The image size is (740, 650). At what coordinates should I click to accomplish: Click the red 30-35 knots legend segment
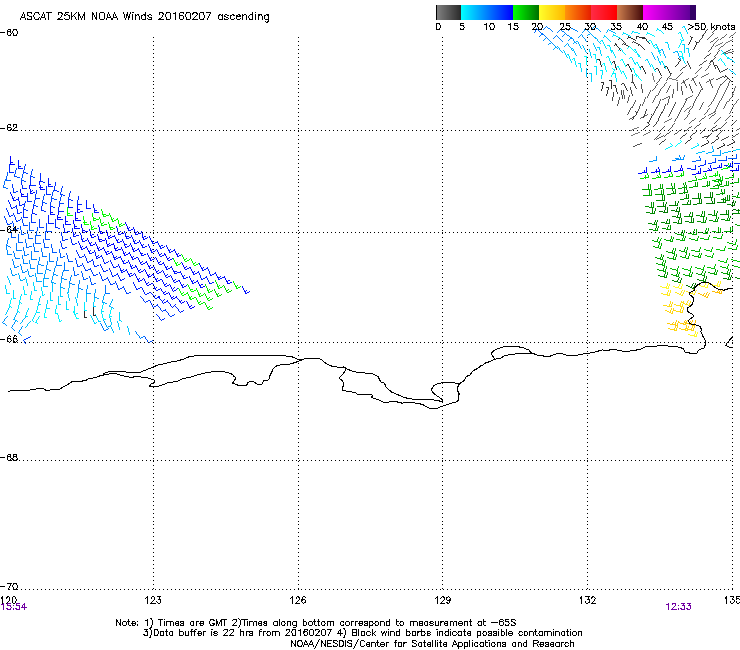604,12
